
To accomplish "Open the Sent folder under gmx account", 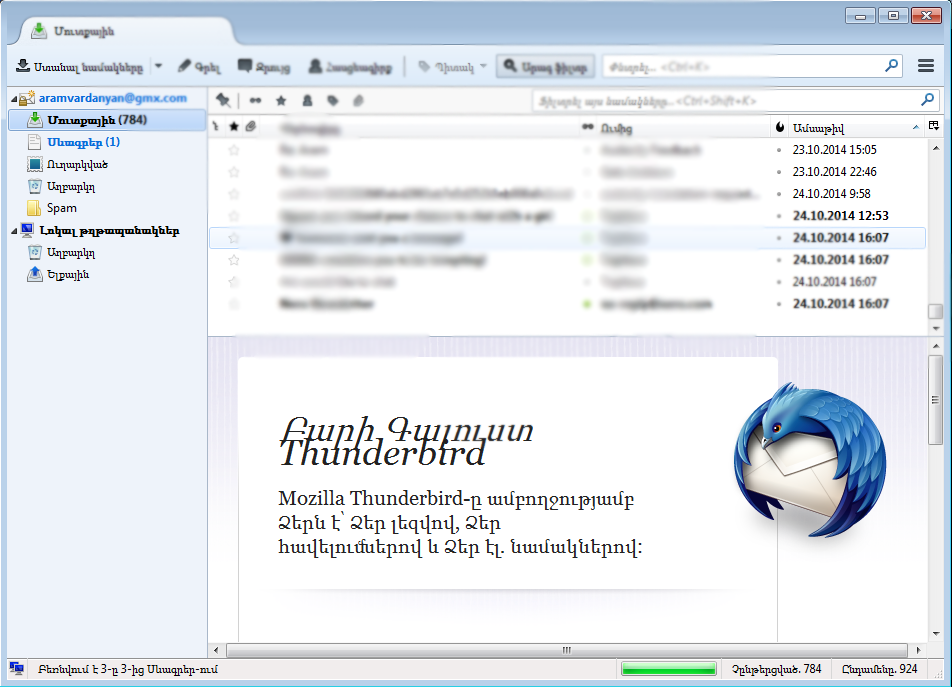I will (77, 164).
